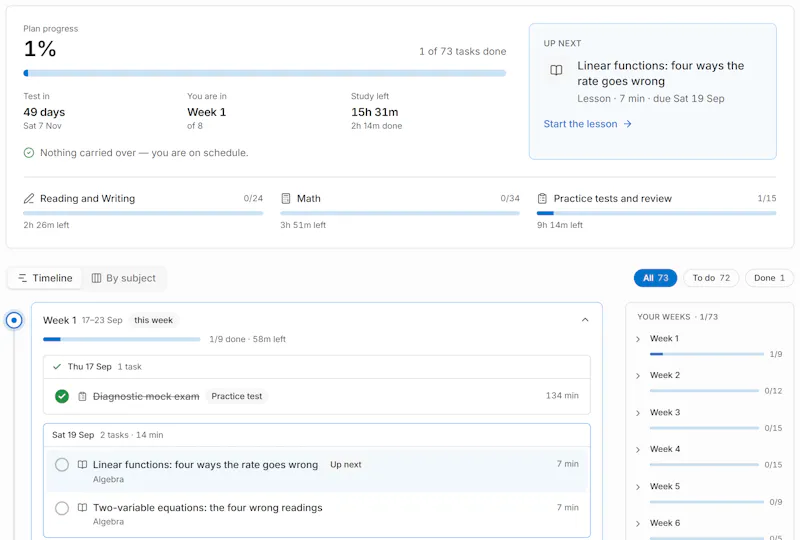Click the '1/9 done · 58m left' text

[x=247, y=339]
